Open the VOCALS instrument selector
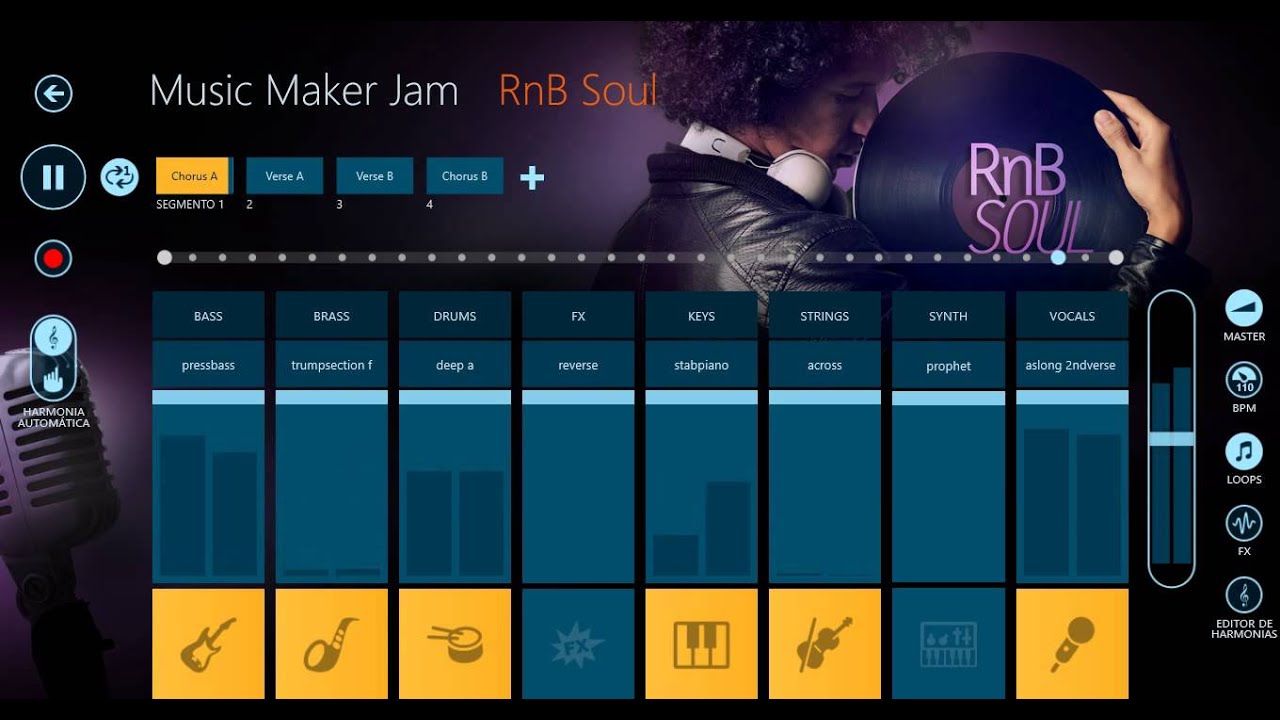The height and width of the screenshot is (720, 1280). [1072, 315]
